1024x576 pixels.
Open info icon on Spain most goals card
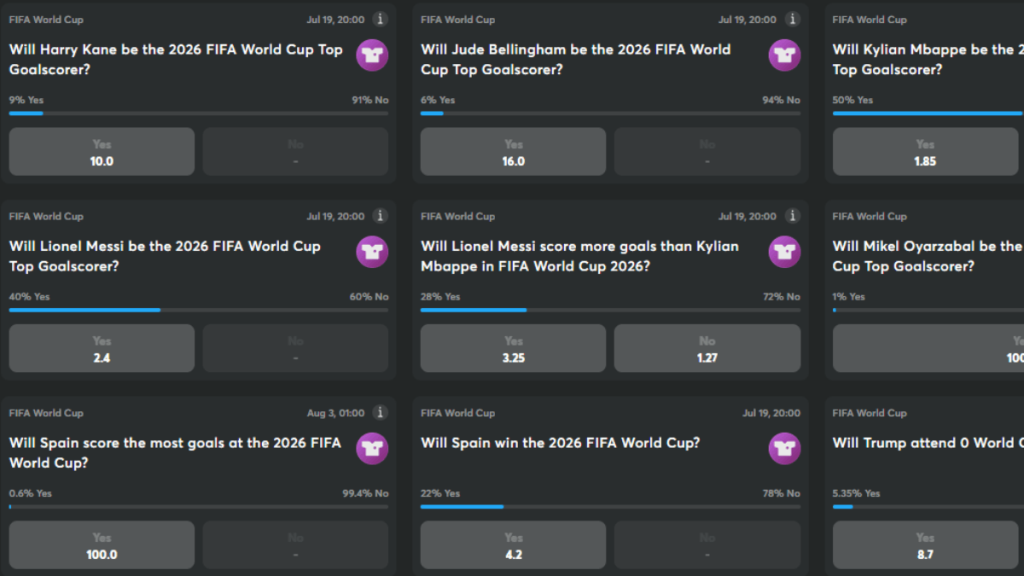pos(380,413)
